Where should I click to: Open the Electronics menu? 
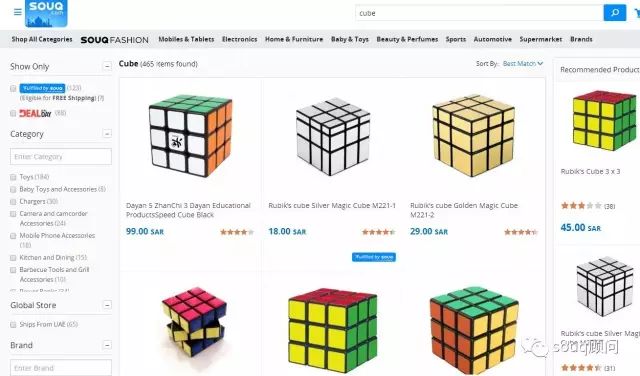(x=240, y=39)
